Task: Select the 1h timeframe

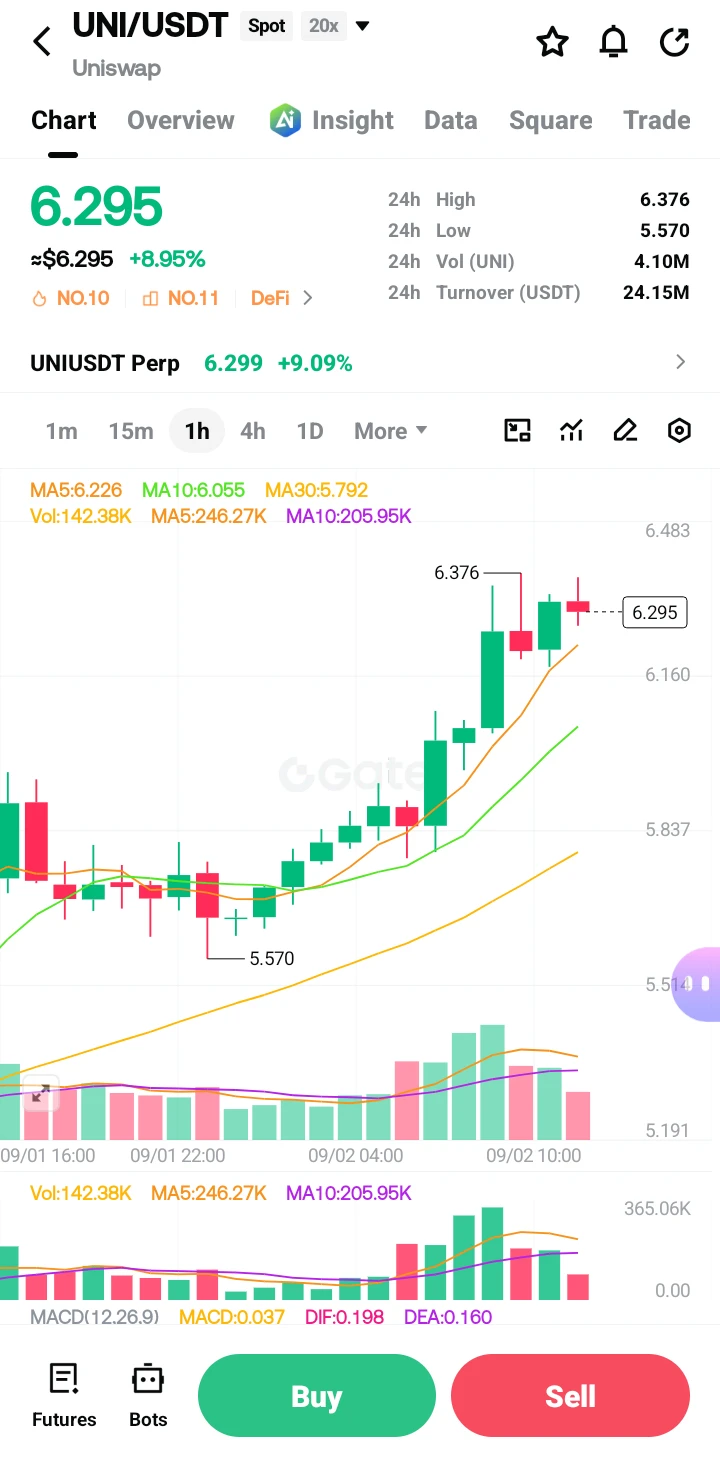Action: coord(197,431)
